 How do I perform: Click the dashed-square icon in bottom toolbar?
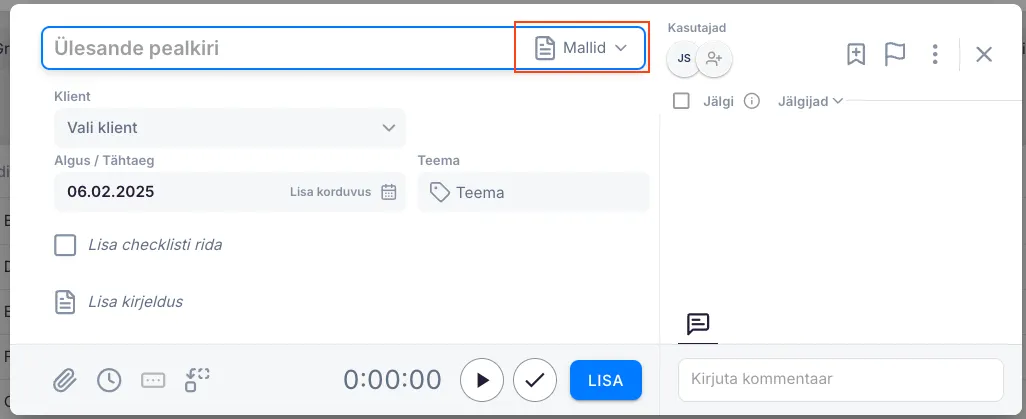pyautogui.click(x=197, y=380)
